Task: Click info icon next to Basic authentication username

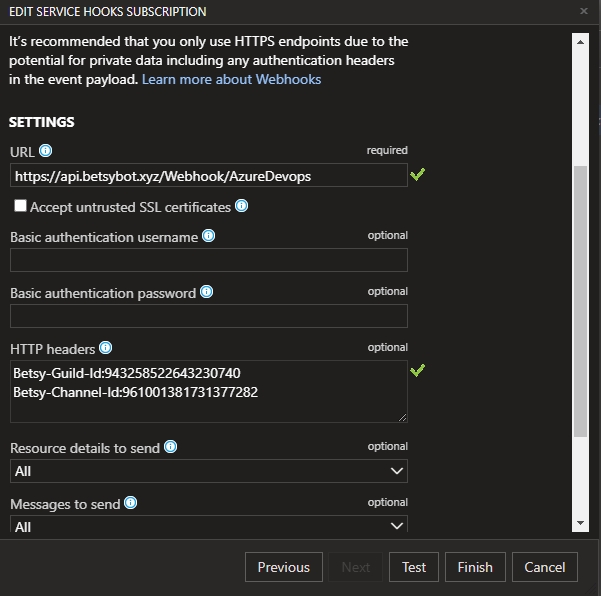Action: [208, 236]
